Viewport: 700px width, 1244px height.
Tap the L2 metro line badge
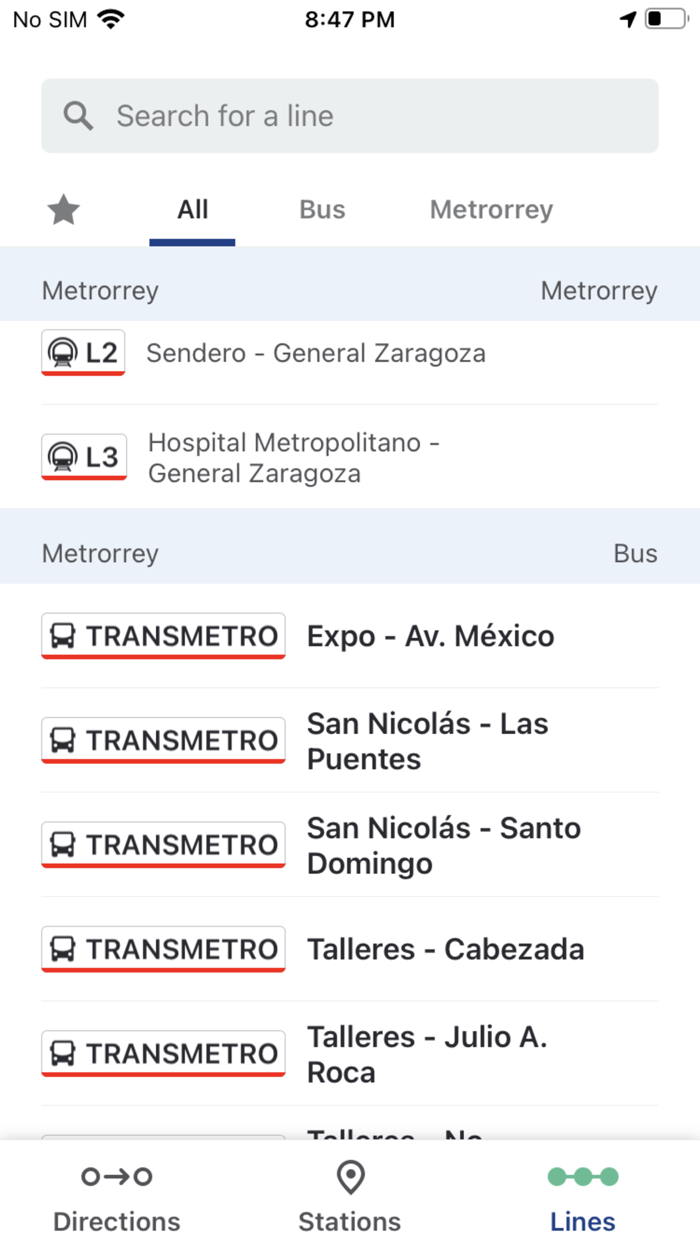click(x=83, y=353)
